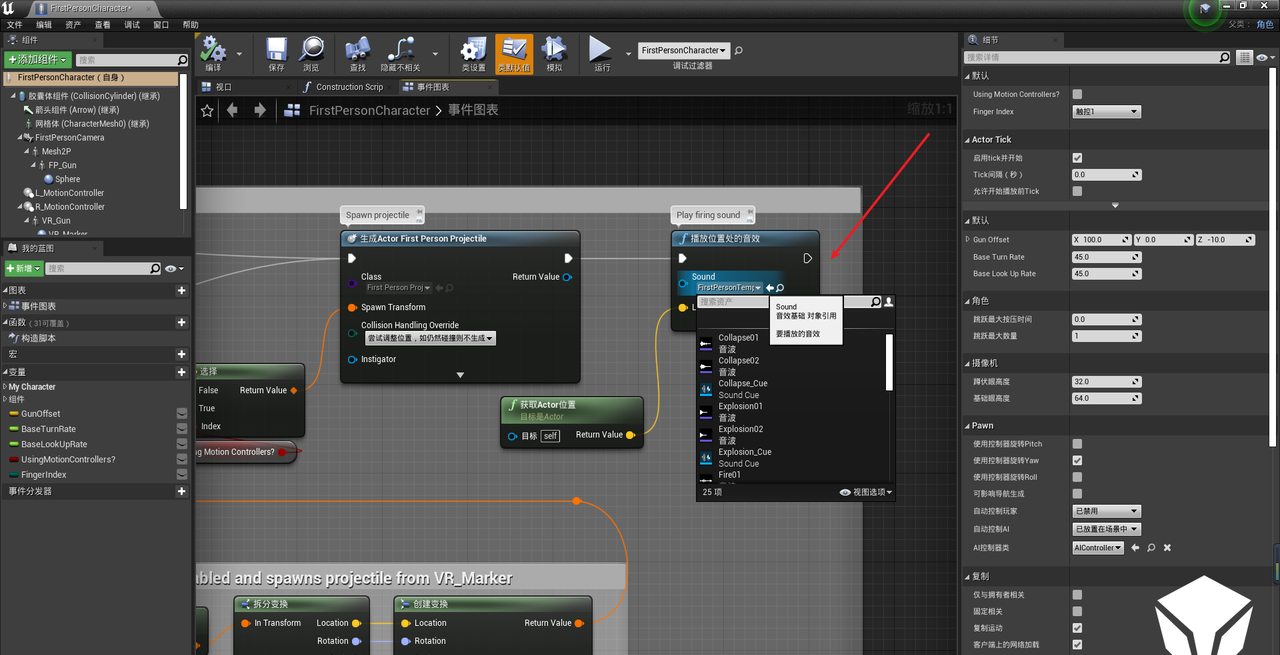This screenshot has height=655, width=1280.
Task: Click 新增 button in 我的蓝图
Action: tap(23, 268)
